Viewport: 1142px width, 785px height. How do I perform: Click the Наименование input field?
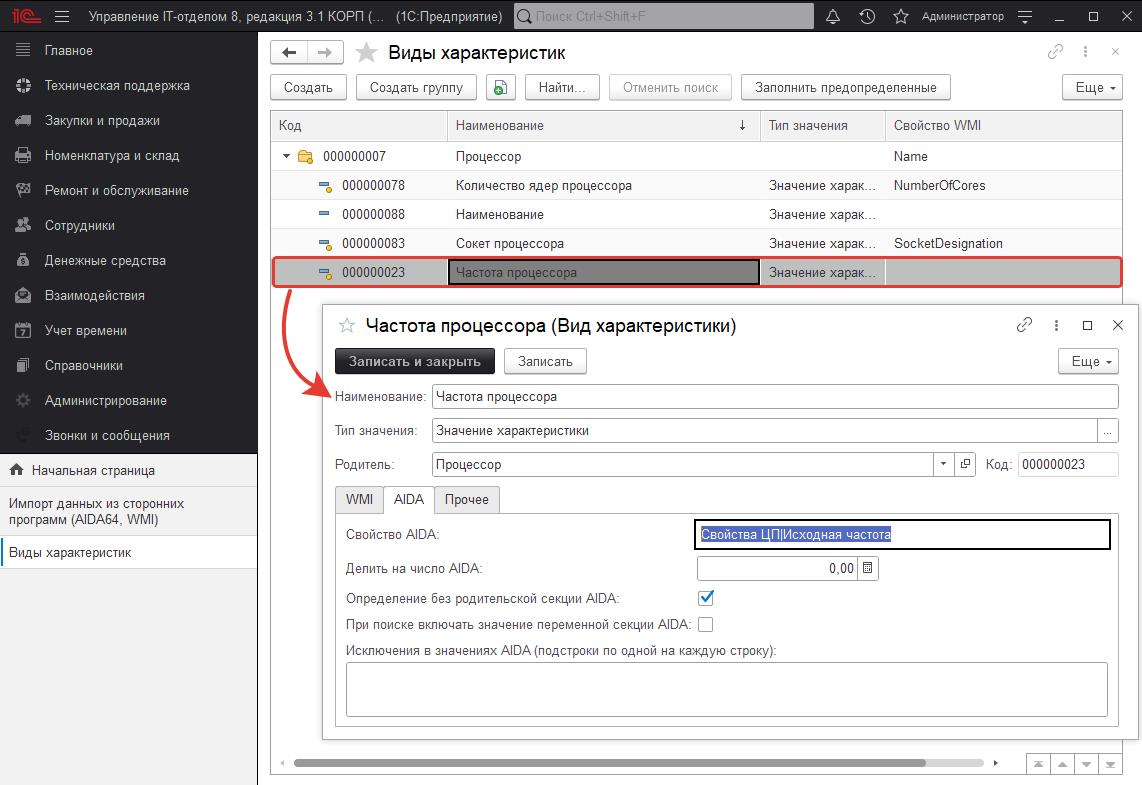coord(774,396)
